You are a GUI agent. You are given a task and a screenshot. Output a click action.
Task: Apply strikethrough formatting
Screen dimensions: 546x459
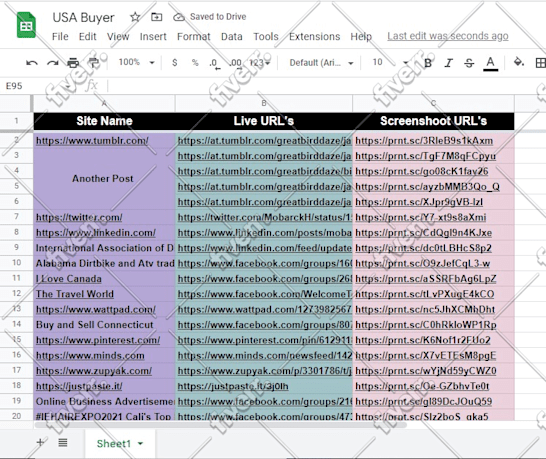469,63
